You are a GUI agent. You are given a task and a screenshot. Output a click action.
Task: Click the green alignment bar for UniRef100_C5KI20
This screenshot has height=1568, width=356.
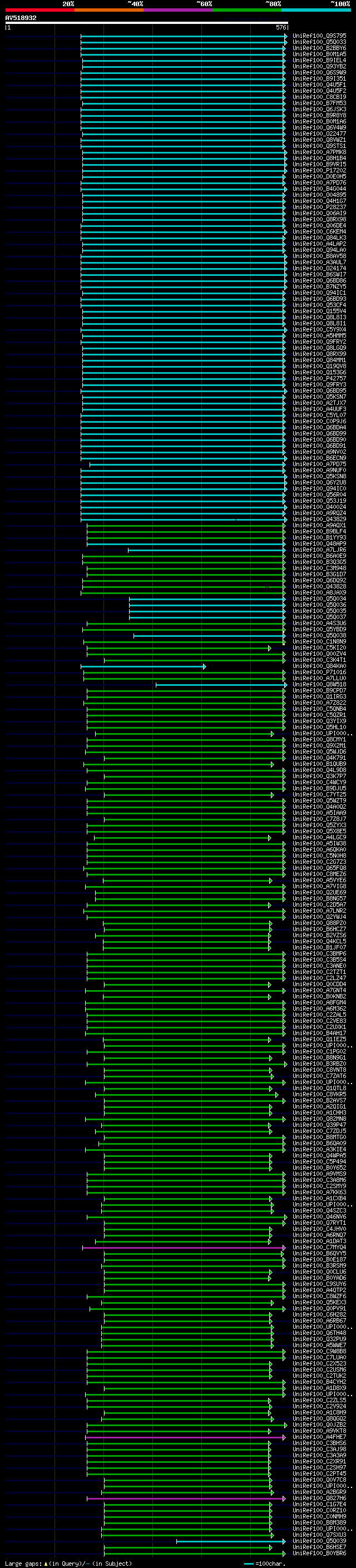pos(179,648)
